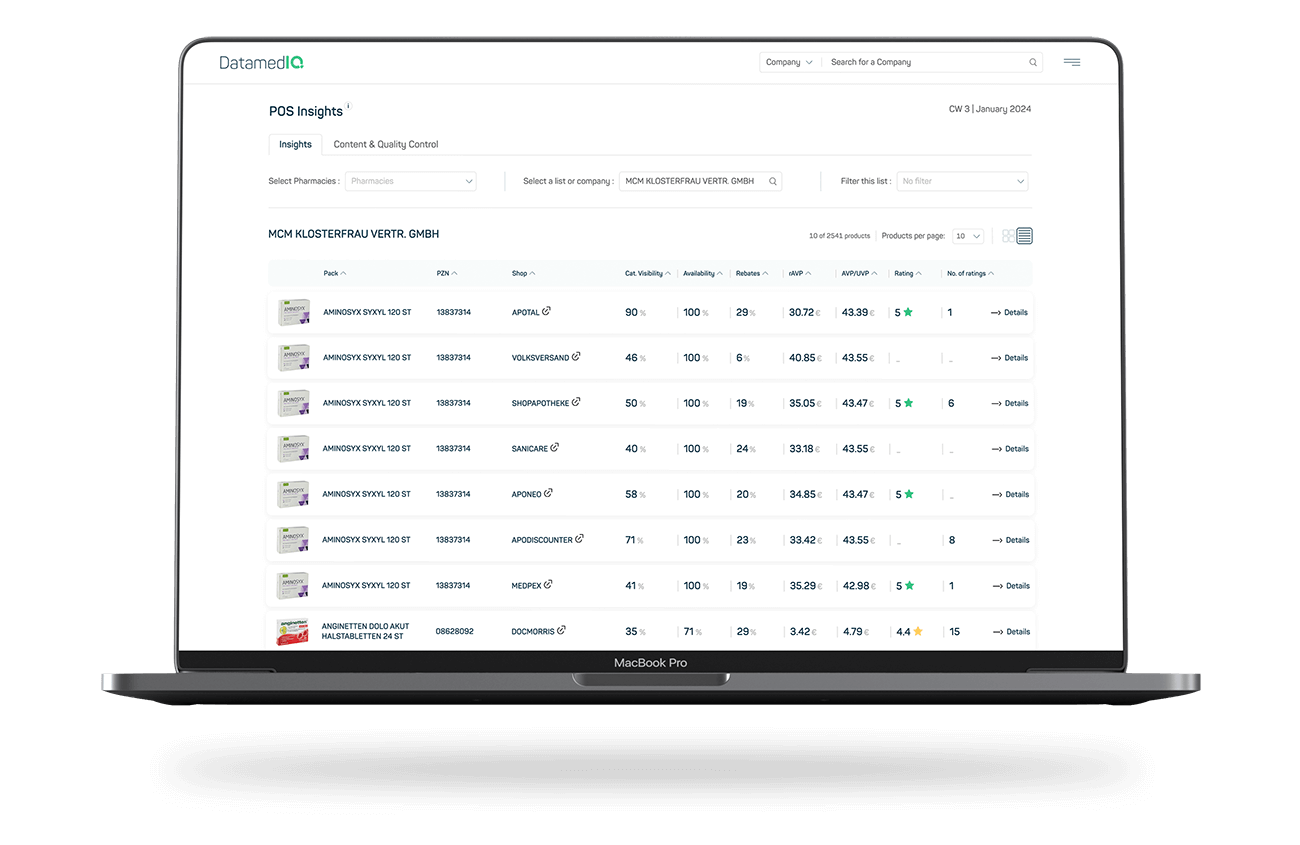Sort table by Rating column
1300x845 pixels.
coord(908,273)
